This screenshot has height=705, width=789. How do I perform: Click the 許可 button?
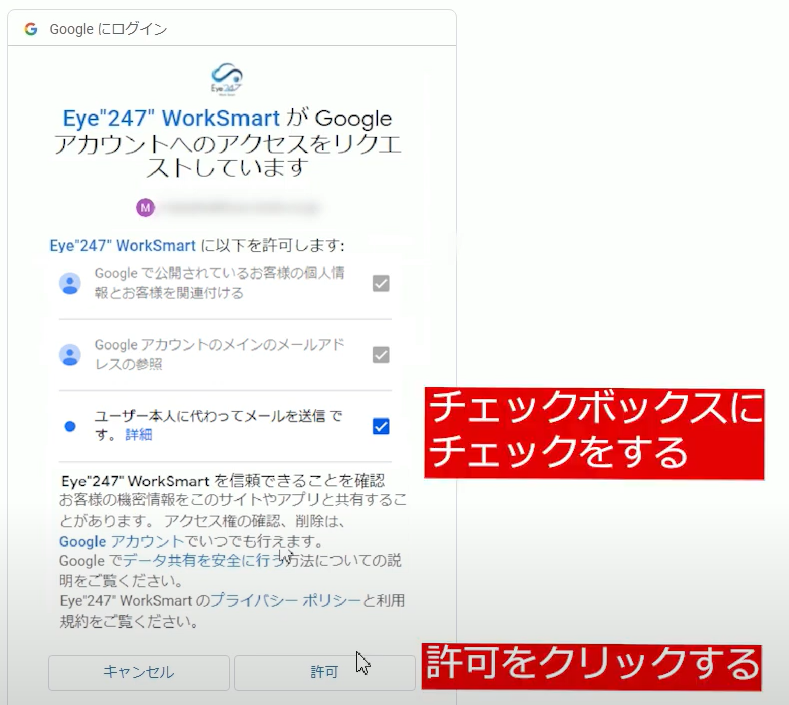(325, 672)
